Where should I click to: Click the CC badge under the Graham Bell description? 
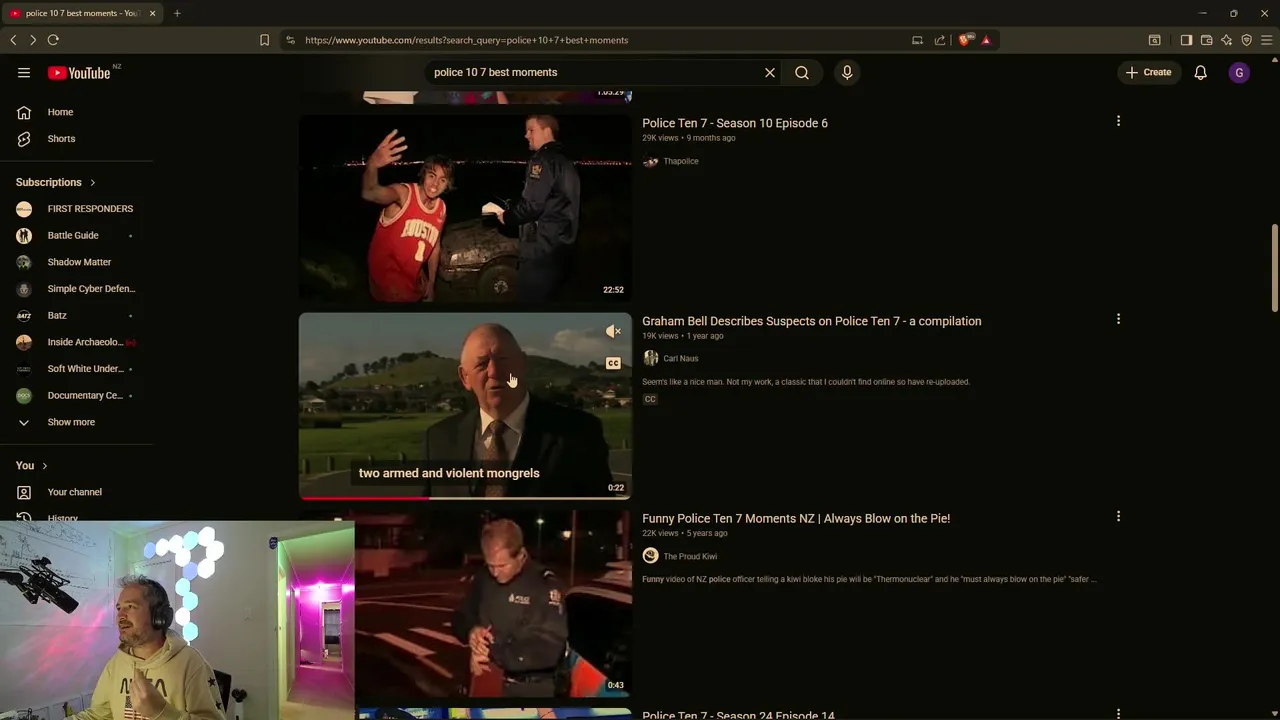[x=650, y=399]
